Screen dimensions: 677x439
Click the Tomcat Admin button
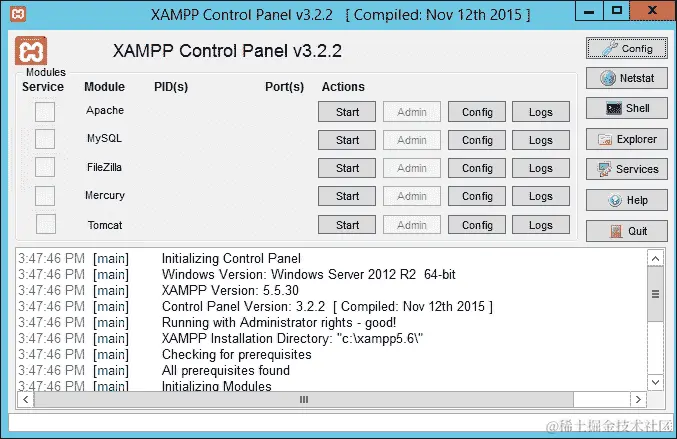(412, 225)
